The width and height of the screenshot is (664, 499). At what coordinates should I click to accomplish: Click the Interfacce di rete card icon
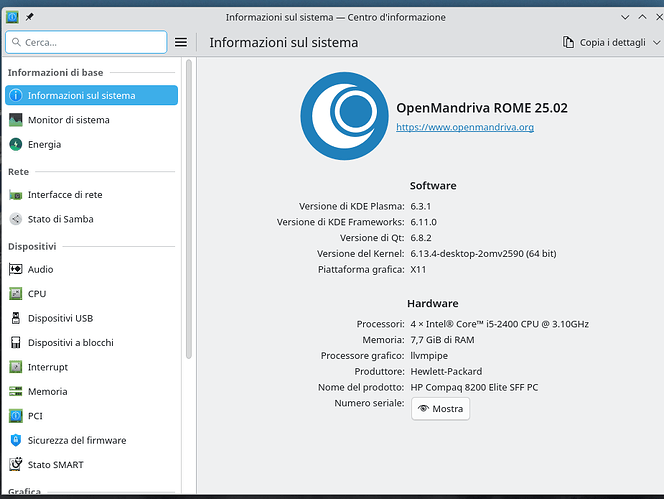[x=16, y=195]
